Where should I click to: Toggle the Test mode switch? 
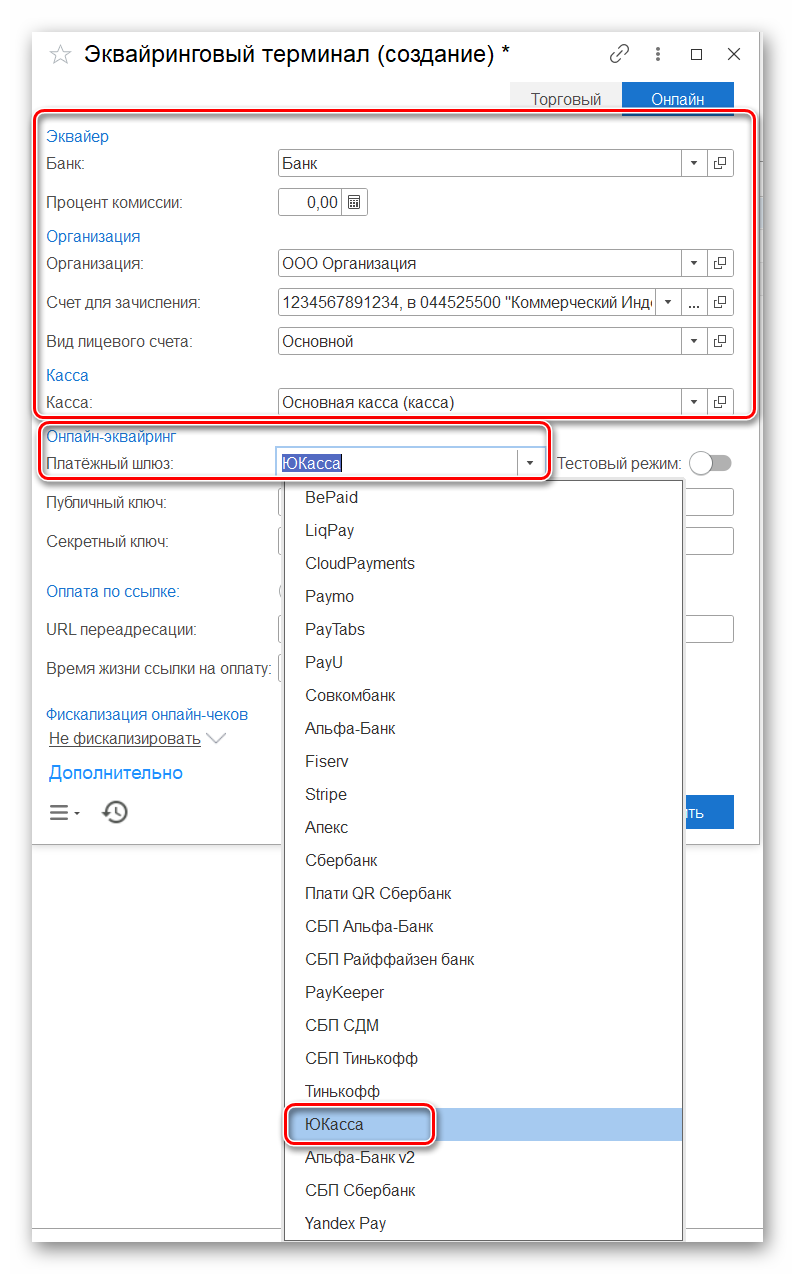711,463
